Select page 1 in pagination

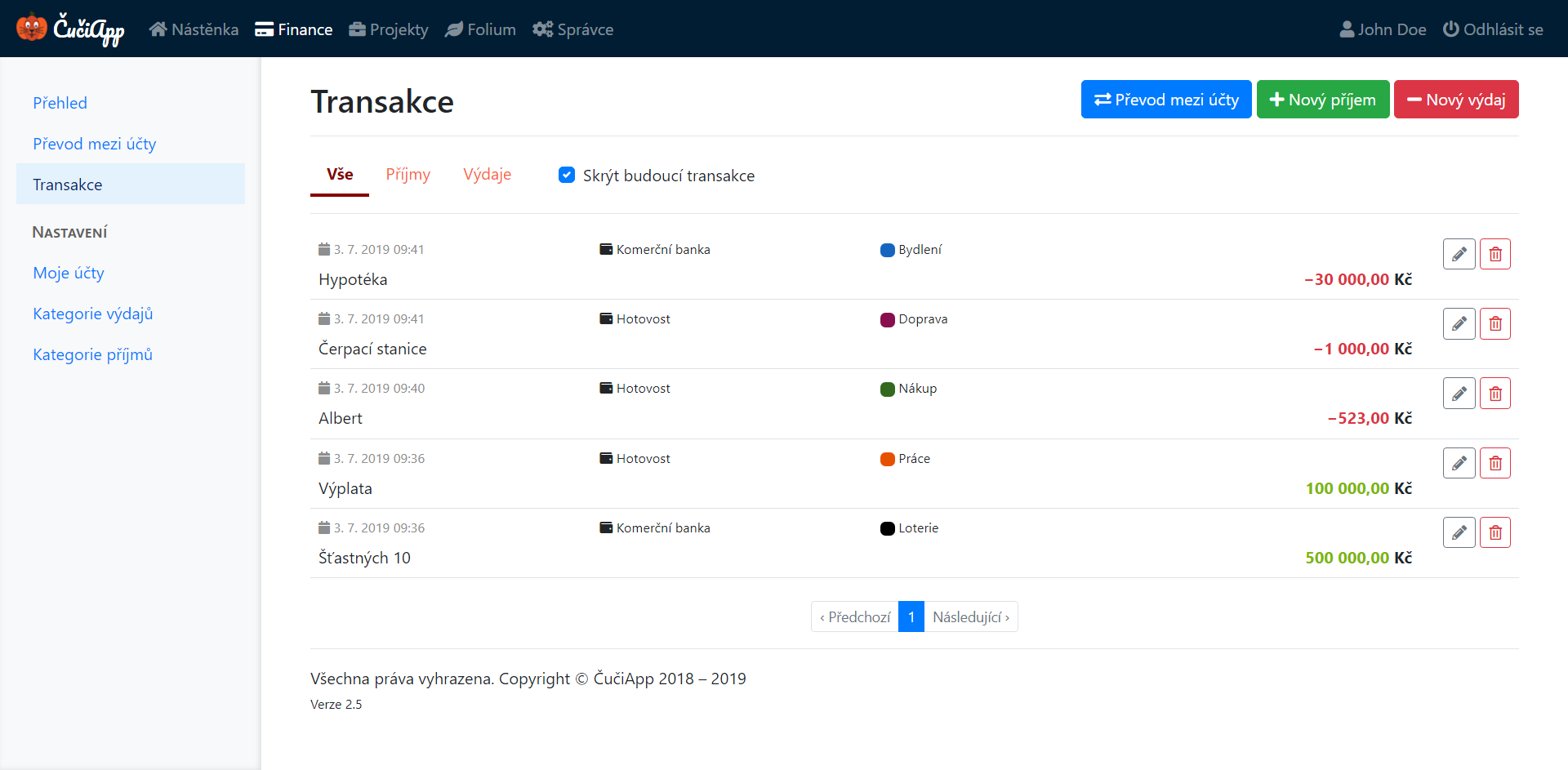911,616
